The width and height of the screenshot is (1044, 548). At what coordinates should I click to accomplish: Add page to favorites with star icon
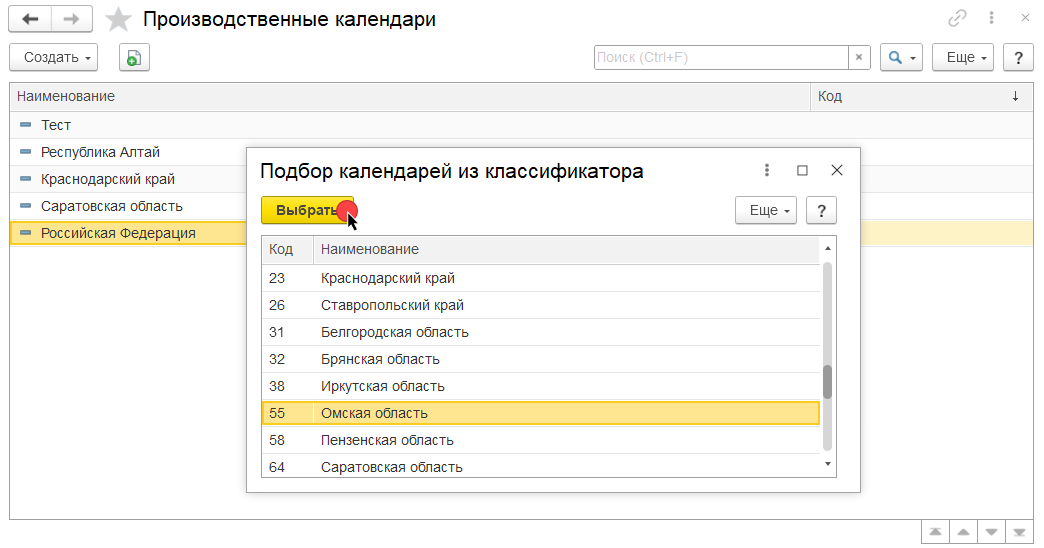pyautogui.click(x=118, y=19)
